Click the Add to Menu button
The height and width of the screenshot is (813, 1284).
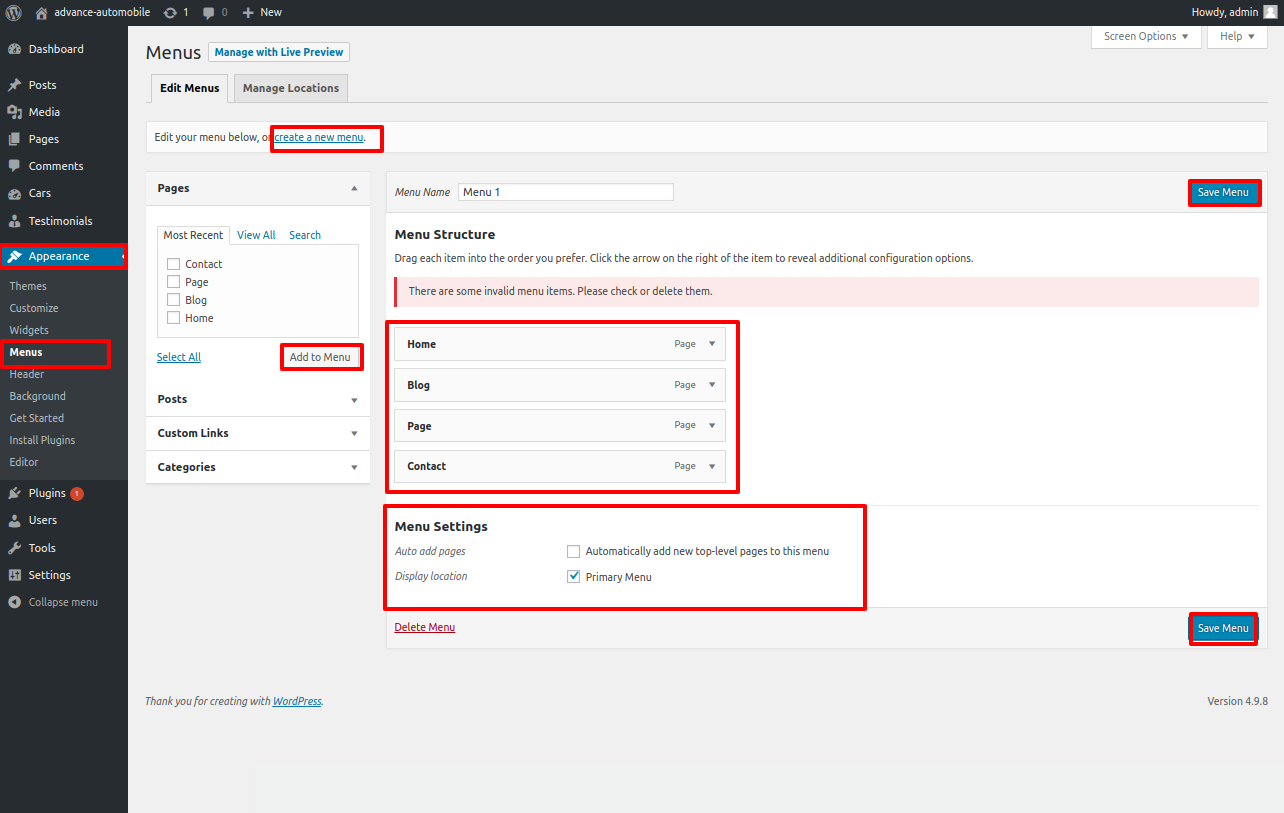320,357
